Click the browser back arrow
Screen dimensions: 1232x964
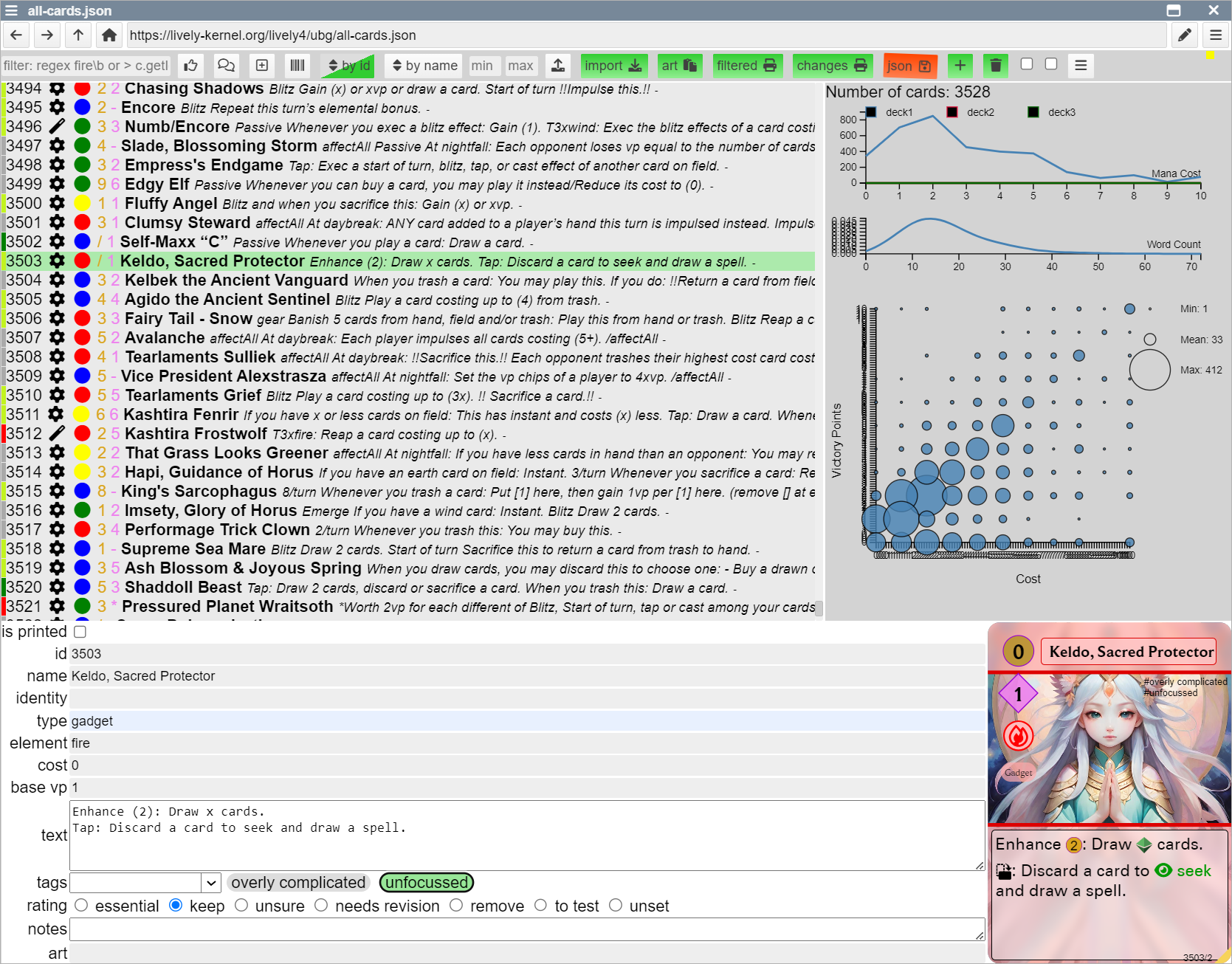click(x=16, y=35)
